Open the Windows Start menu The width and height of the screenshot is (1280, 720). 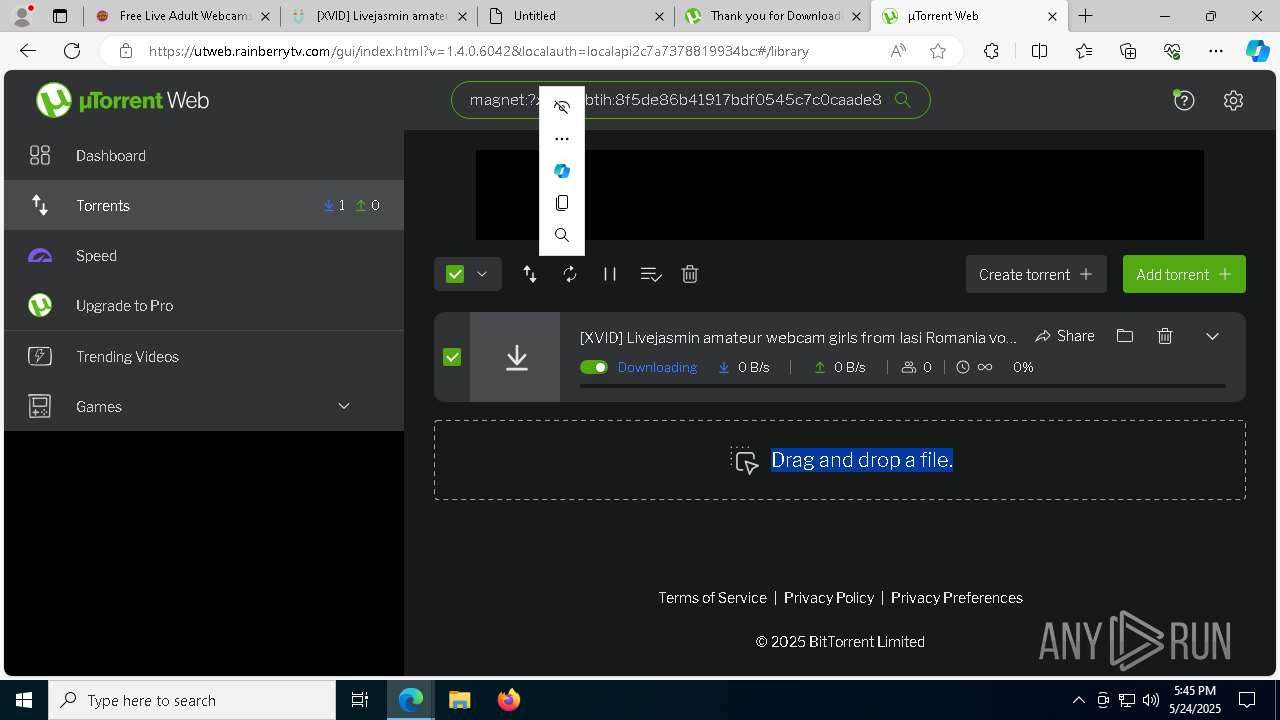[24, 700]
